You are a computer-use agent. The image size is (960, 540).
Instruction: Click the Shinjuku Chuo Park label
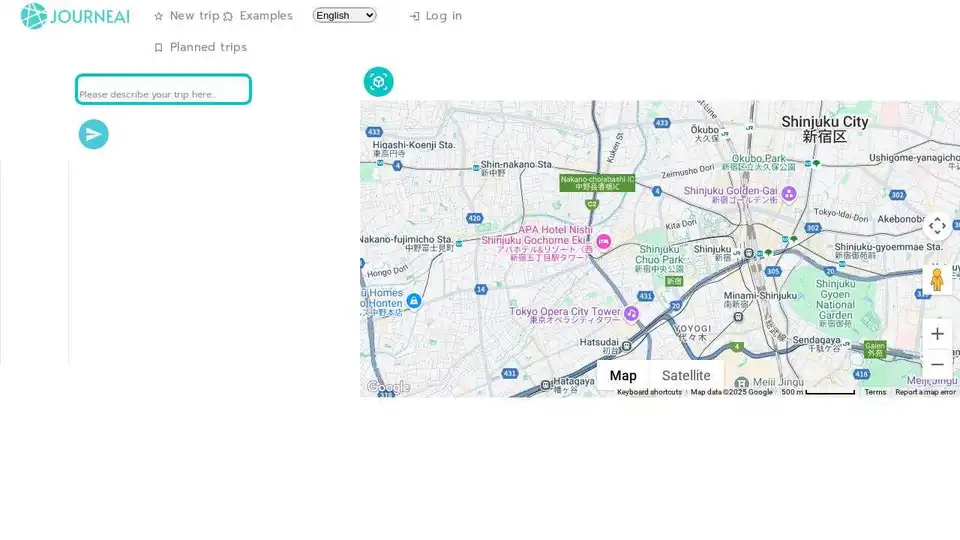coord(659,258)
